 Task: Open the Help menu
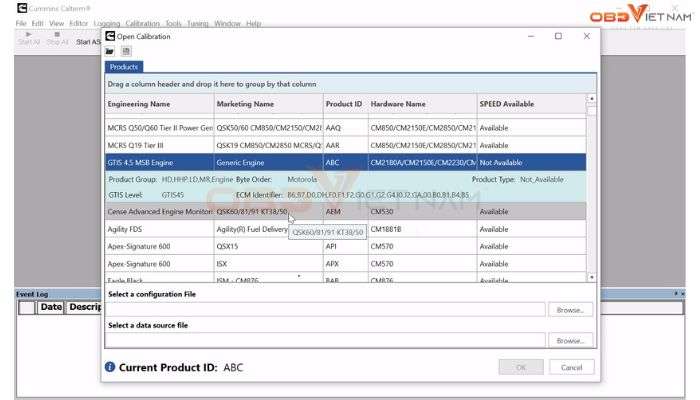pyautogui.click(x=254, y=23)
